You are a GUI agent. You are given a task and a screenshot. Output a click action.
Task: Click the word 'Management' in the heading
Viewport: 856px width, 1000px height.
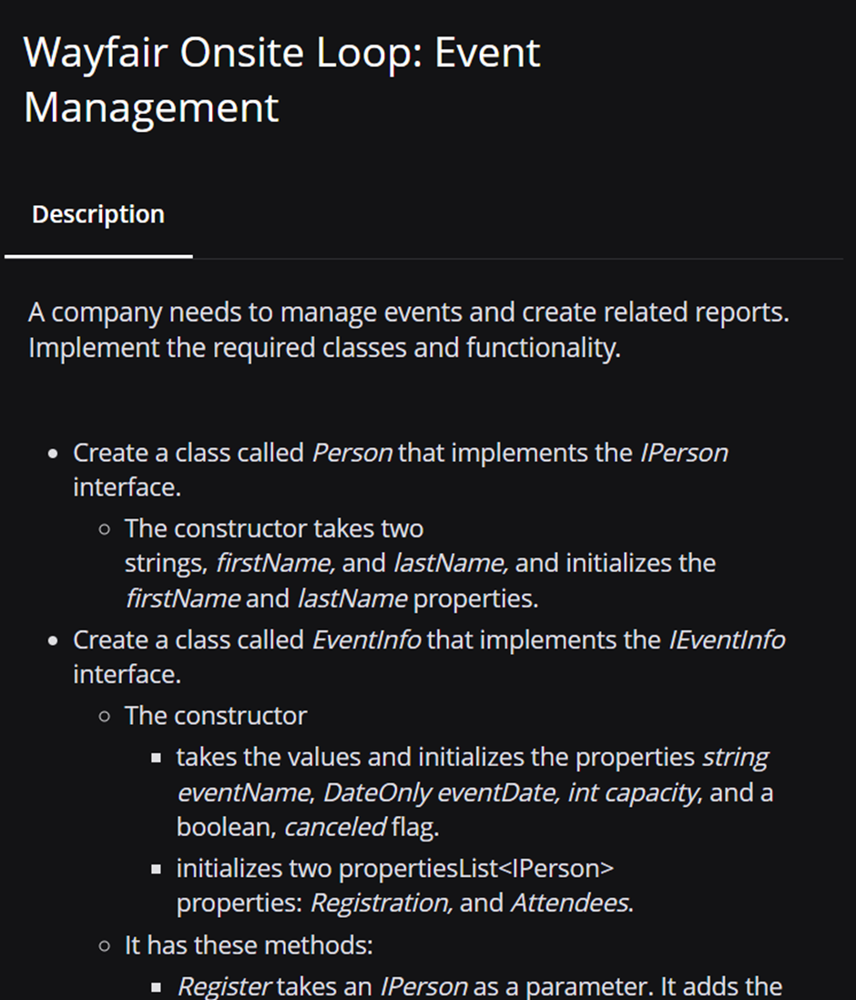click(x=151, y=107)
